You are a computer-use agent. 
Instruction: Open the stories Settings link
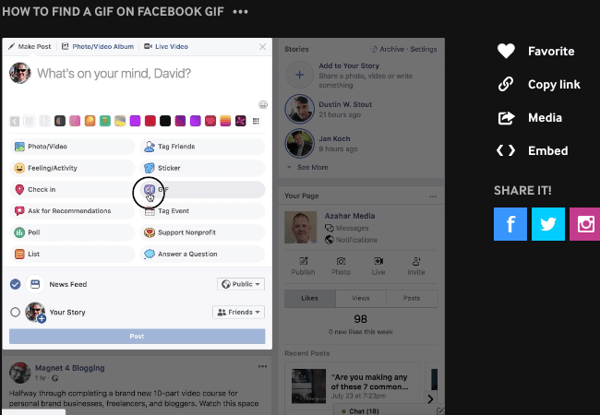424,49
